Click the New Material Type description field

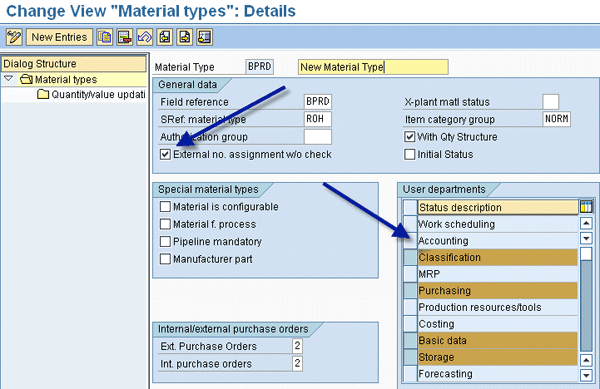pyautogui.click(x=373, y=67)
